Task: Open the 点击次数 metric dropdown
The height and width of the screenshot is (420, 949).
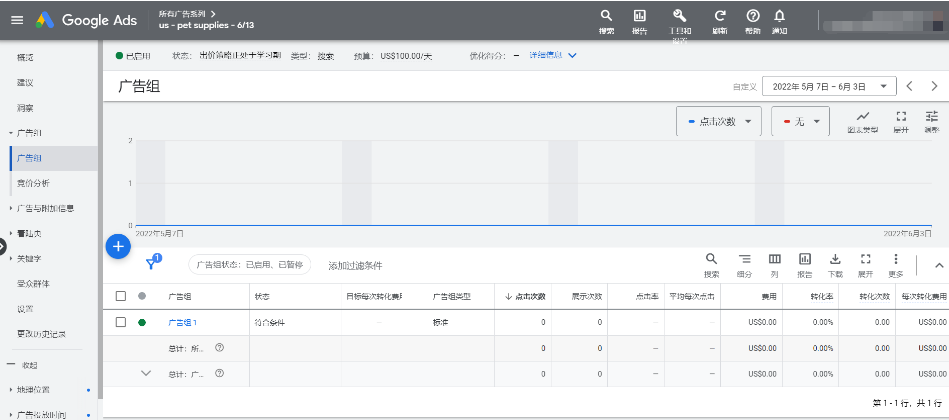Action: [719, 121]
